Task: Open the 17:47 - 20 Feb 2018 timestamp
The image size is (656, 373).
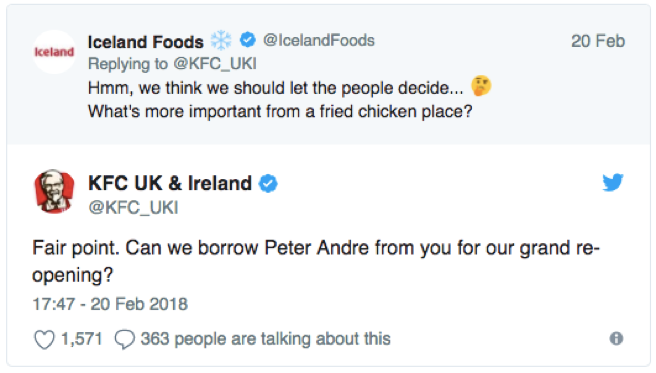Action: click(110, 304)
